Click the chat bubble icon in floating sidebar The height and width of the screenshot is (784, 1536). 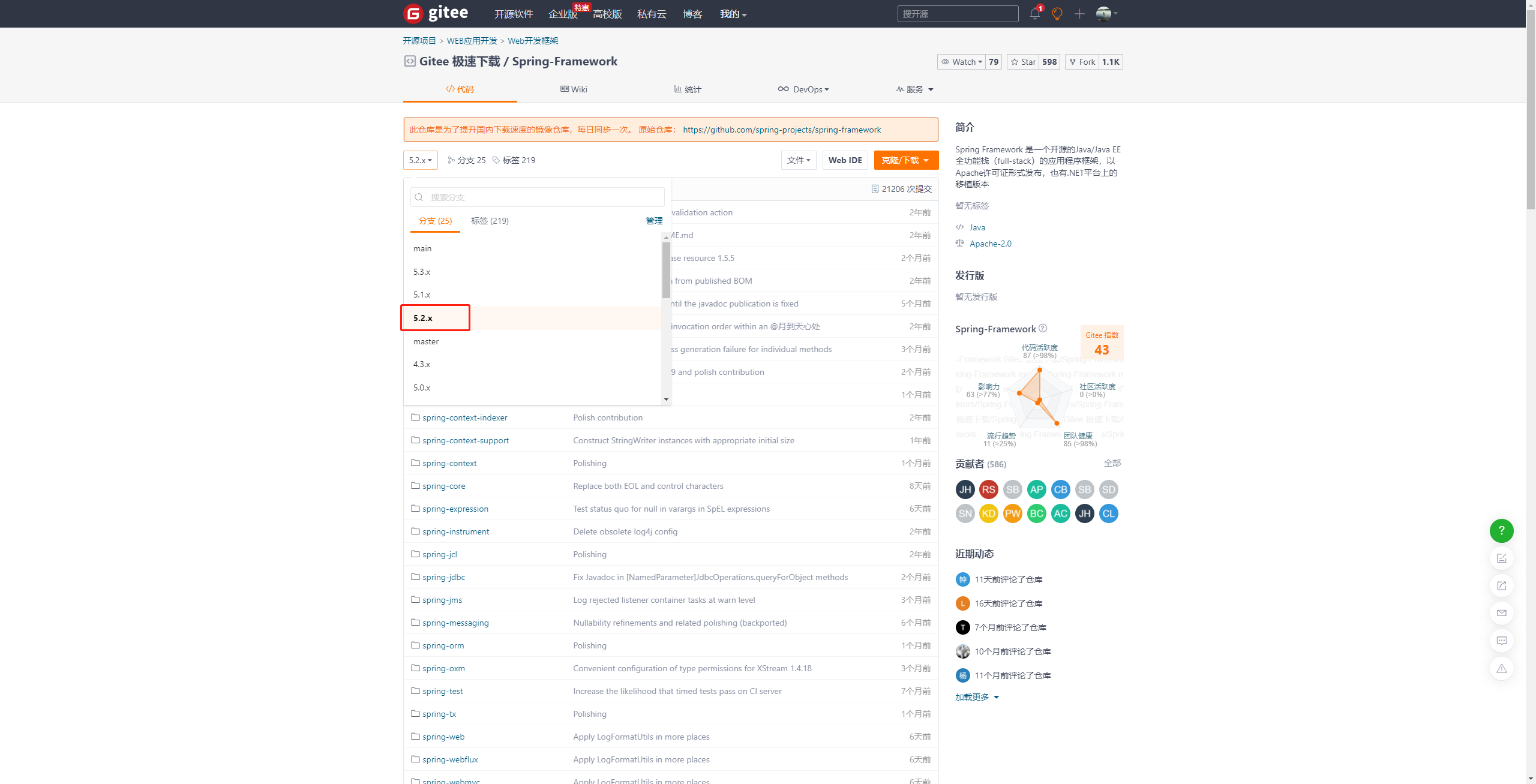tap(1501, 641)
